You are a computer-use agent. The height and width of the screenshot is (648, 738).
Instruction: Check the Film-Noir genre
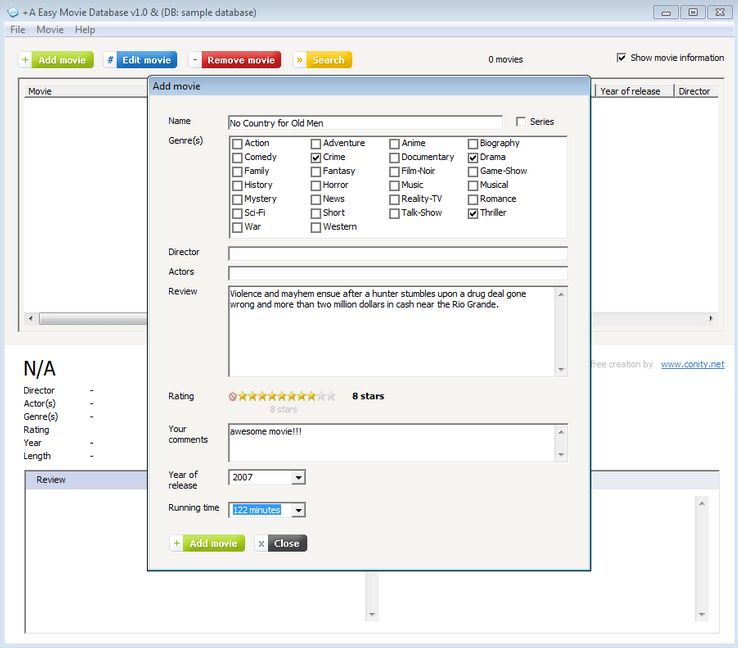click(x=394, y=172)
